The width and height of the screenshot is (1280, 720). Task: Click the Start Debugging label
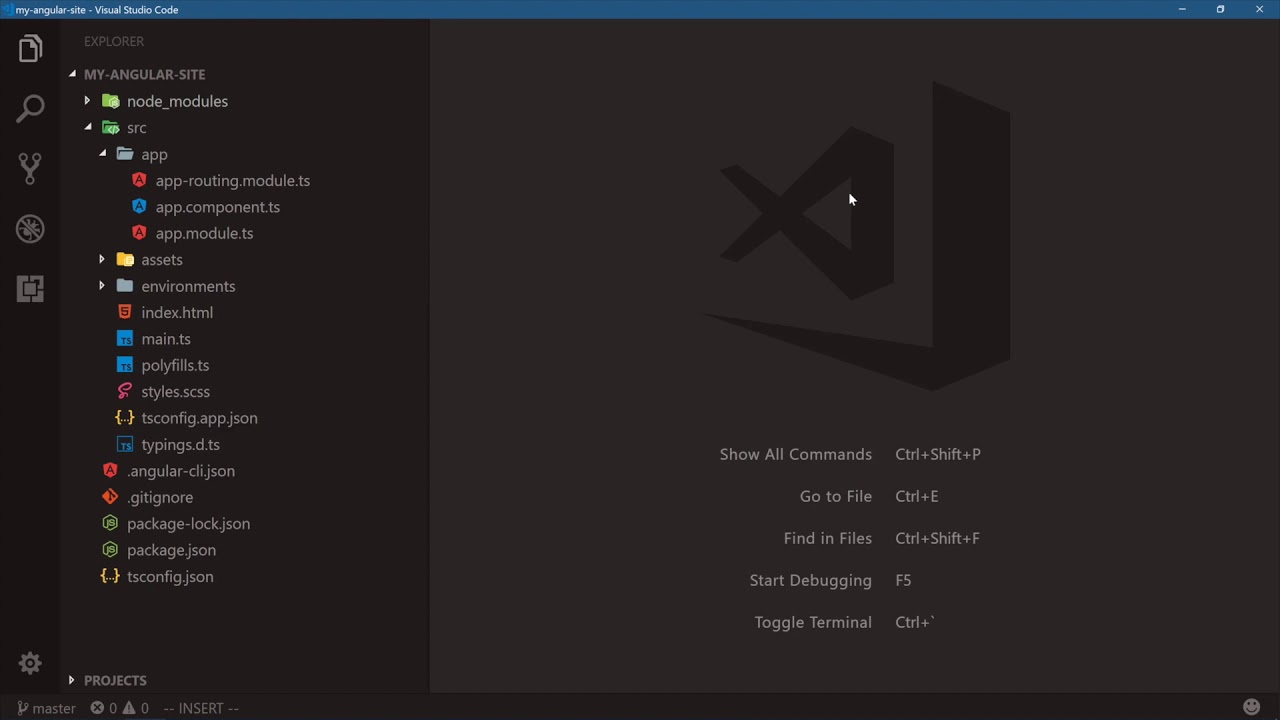(811, 580)
